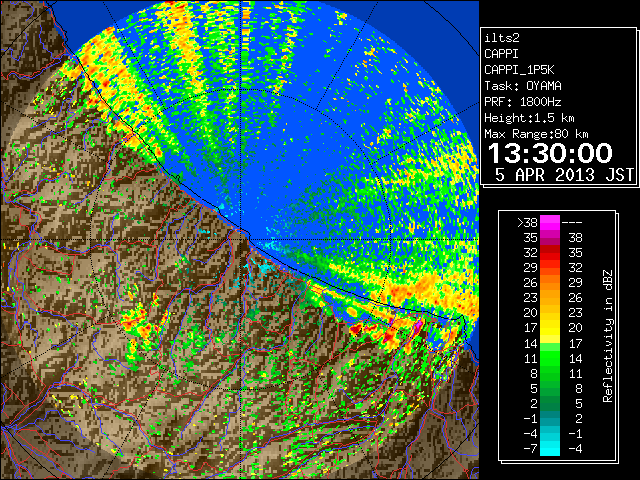Select the '5 APR 2013 JST' date

[x=564, y=175]
